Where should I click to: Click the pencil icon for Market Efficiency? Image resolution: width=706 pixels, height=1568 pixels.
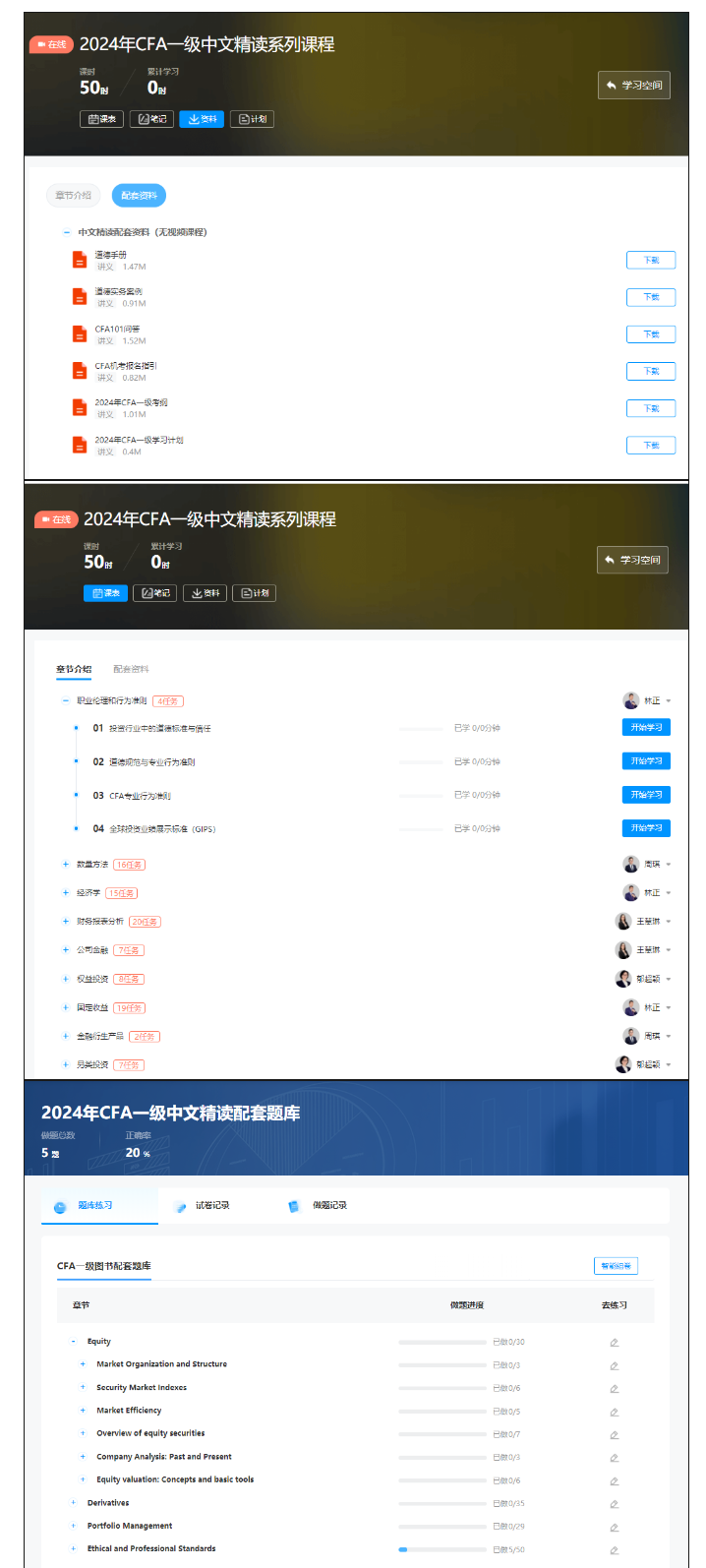(x=614, y=1412)
